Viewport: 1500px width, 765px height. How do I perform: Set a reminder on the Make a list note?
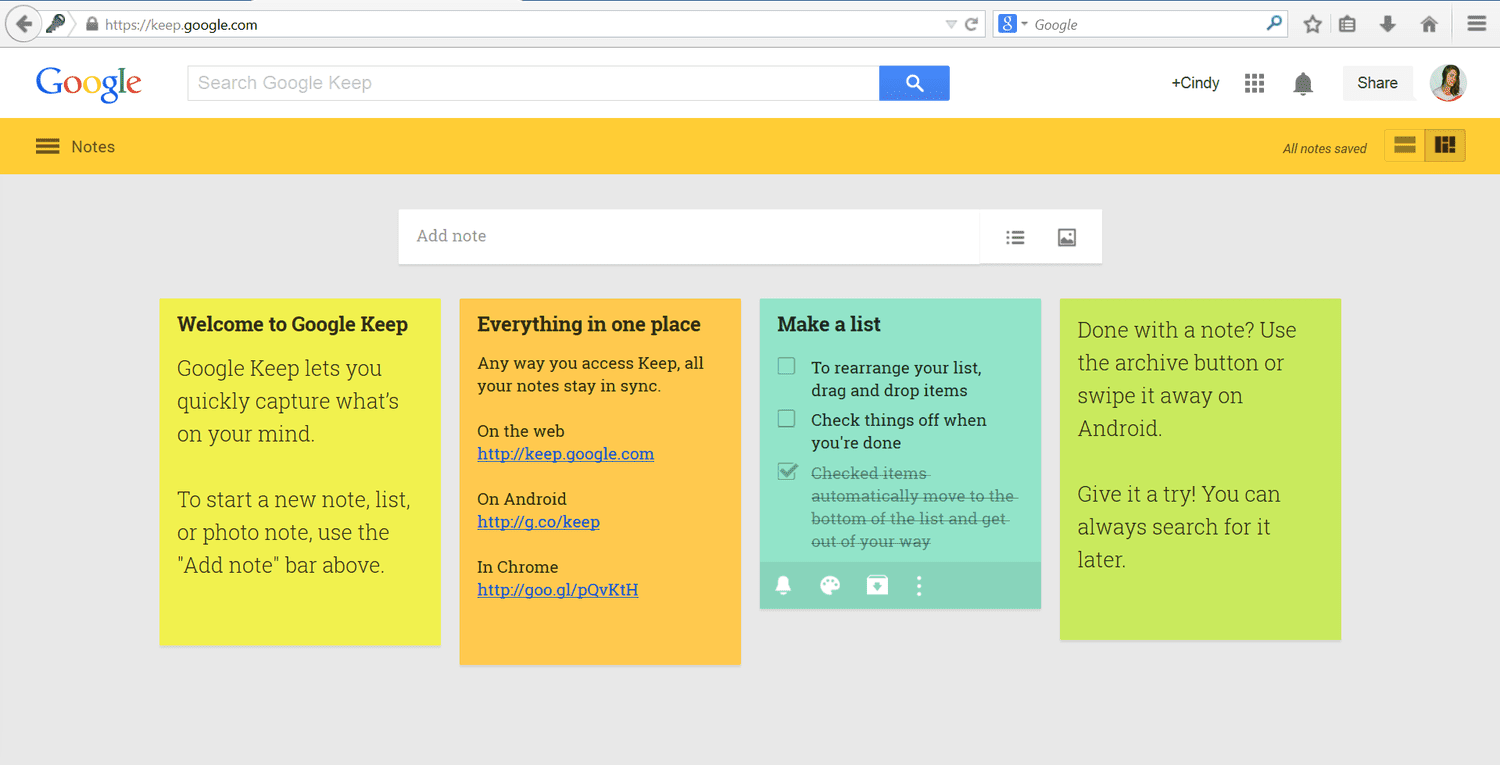(784, 585)
